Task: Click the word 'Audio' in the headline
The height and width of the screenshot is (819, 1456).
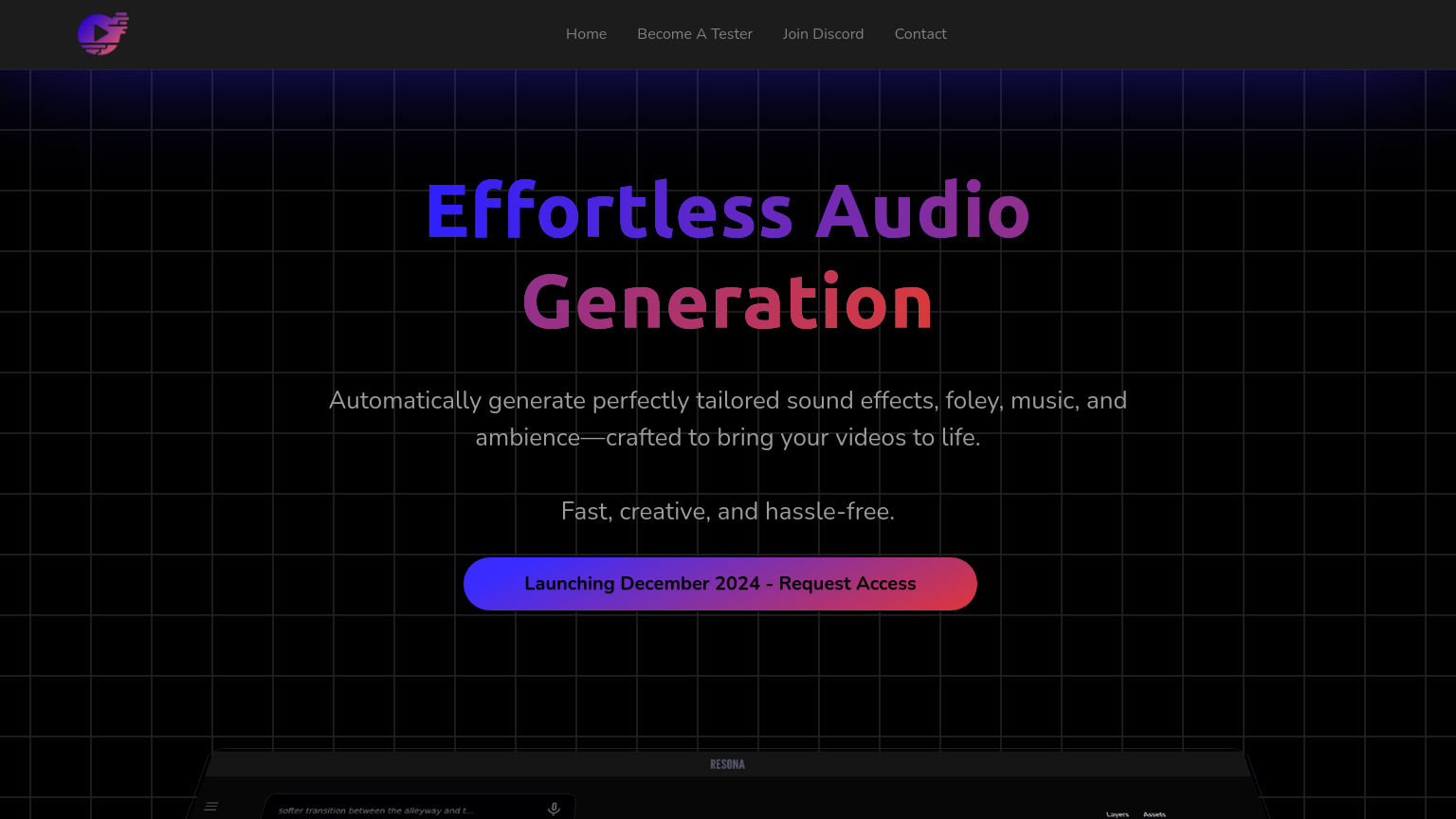Action: click(x=922, y=211)
